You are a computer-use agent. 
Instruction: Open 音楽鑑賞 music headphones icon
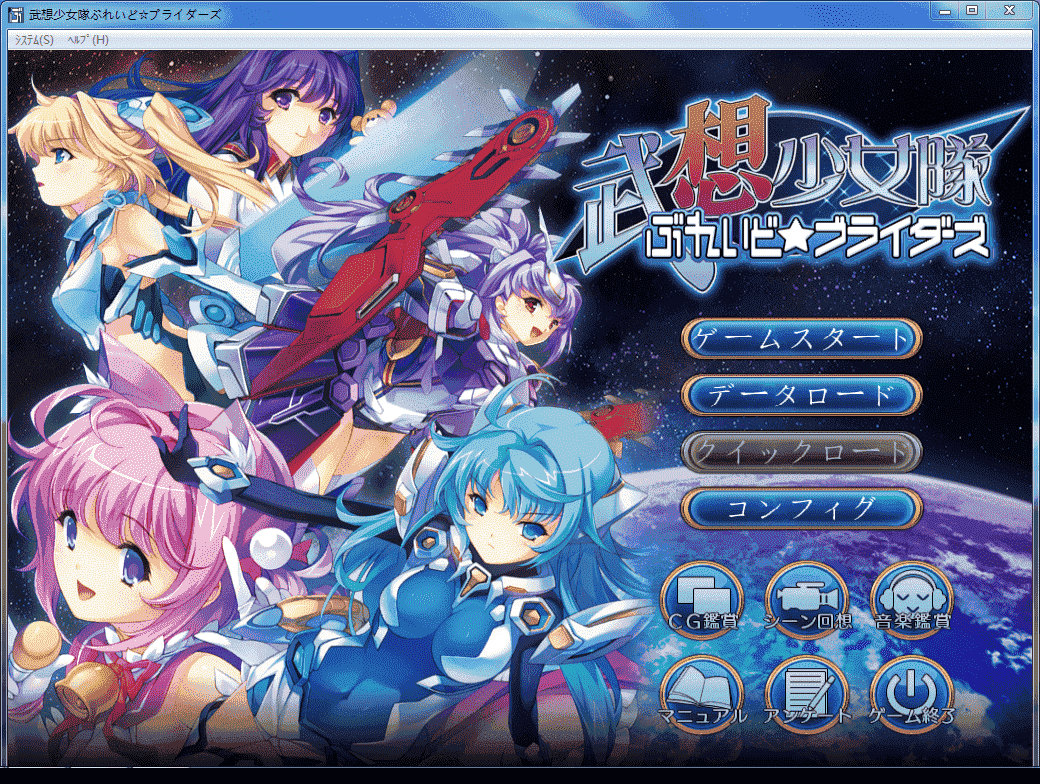pyautogui.click(x=910, y=600)
